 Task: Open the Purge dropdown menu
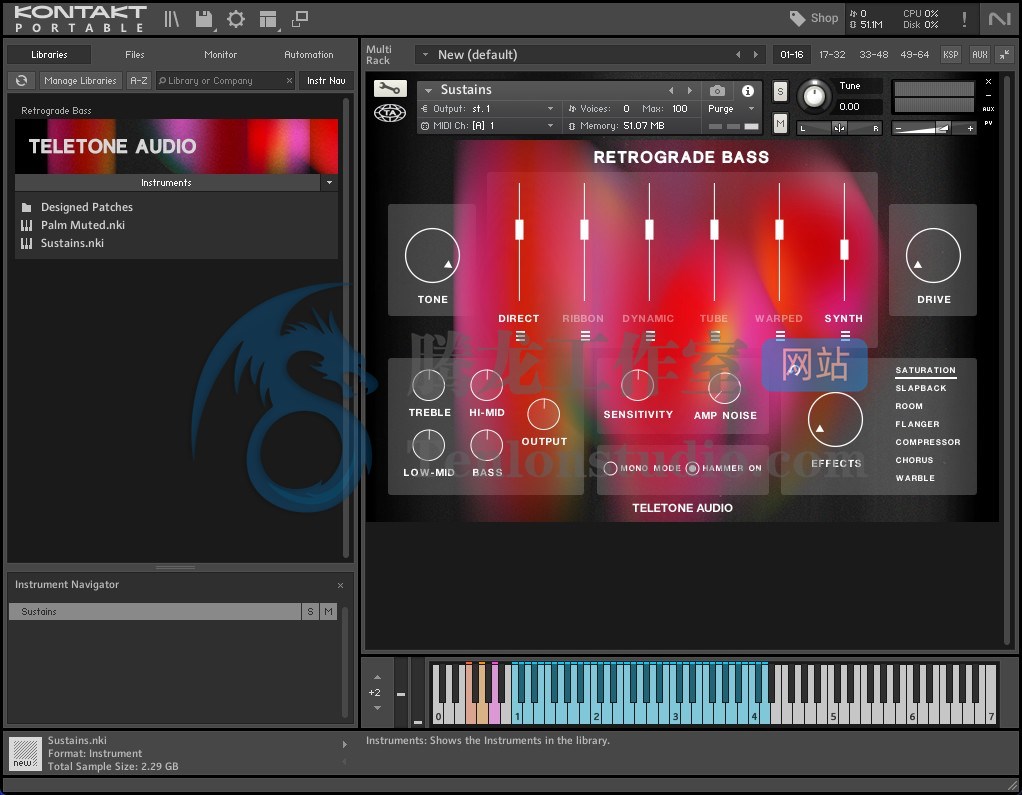731,109
